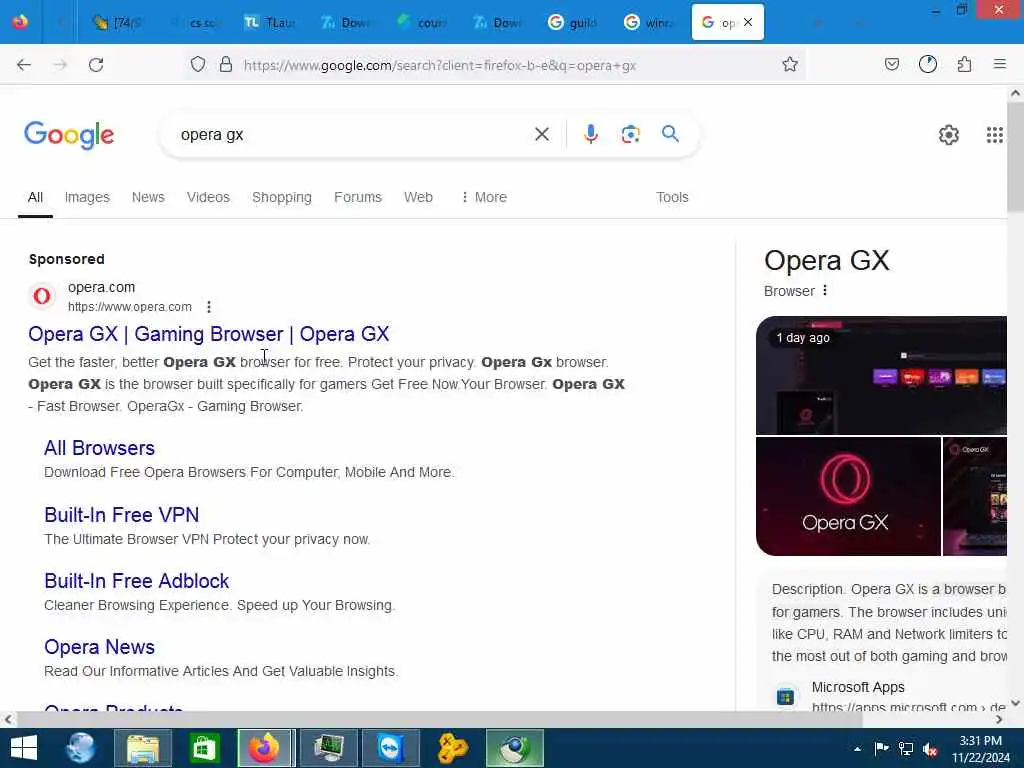The width and height of the screenshot is (1024, 768).
Task: Open Opera News sitelink
Action: tap(99, 647)
